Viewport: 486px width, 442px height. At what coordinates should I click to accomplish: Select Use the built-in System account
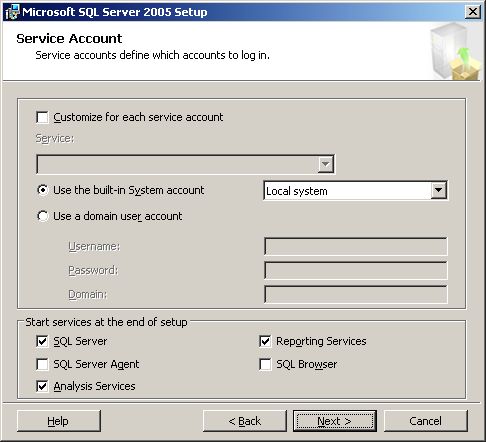point(43,190)
